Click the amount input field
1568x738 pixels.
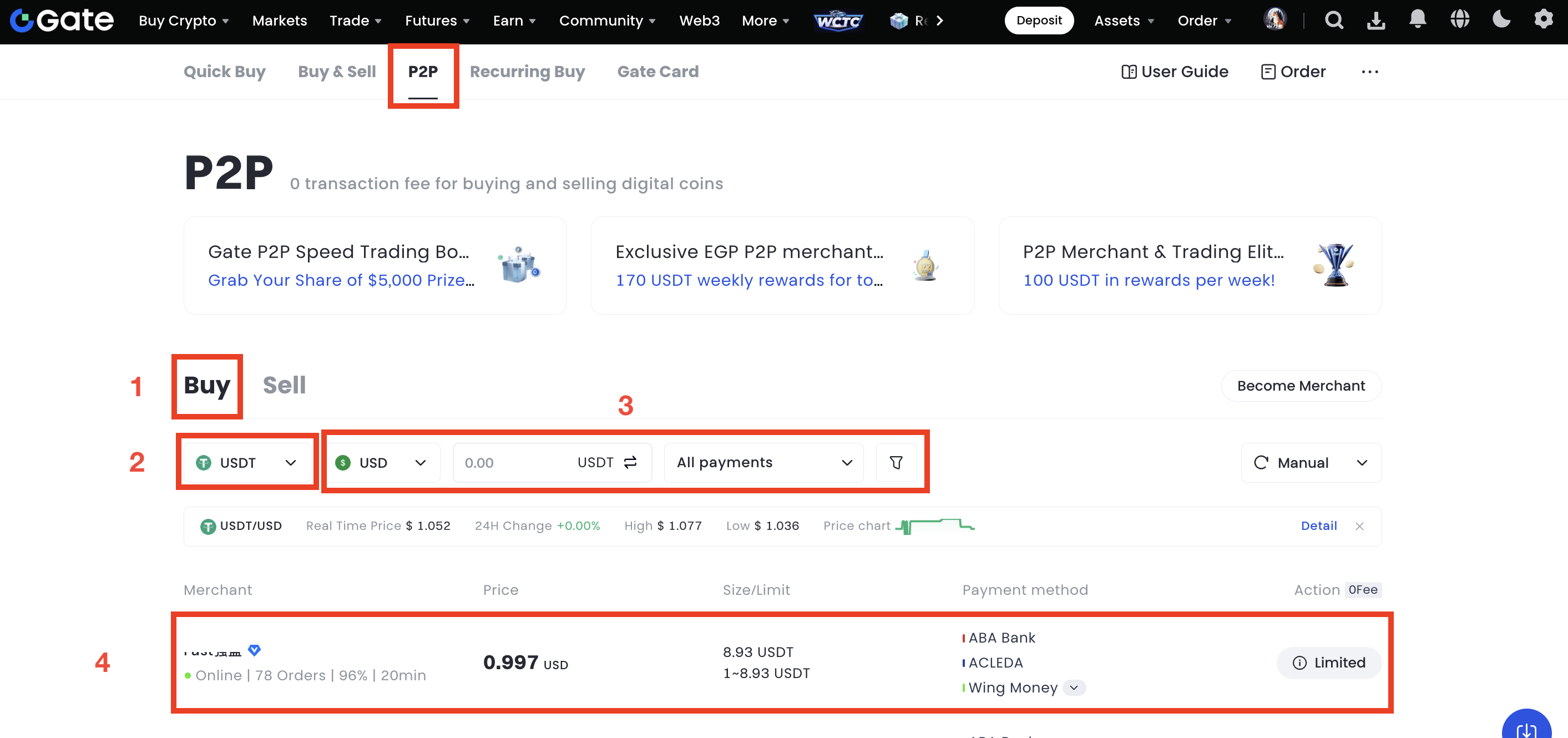click(512, 463)
